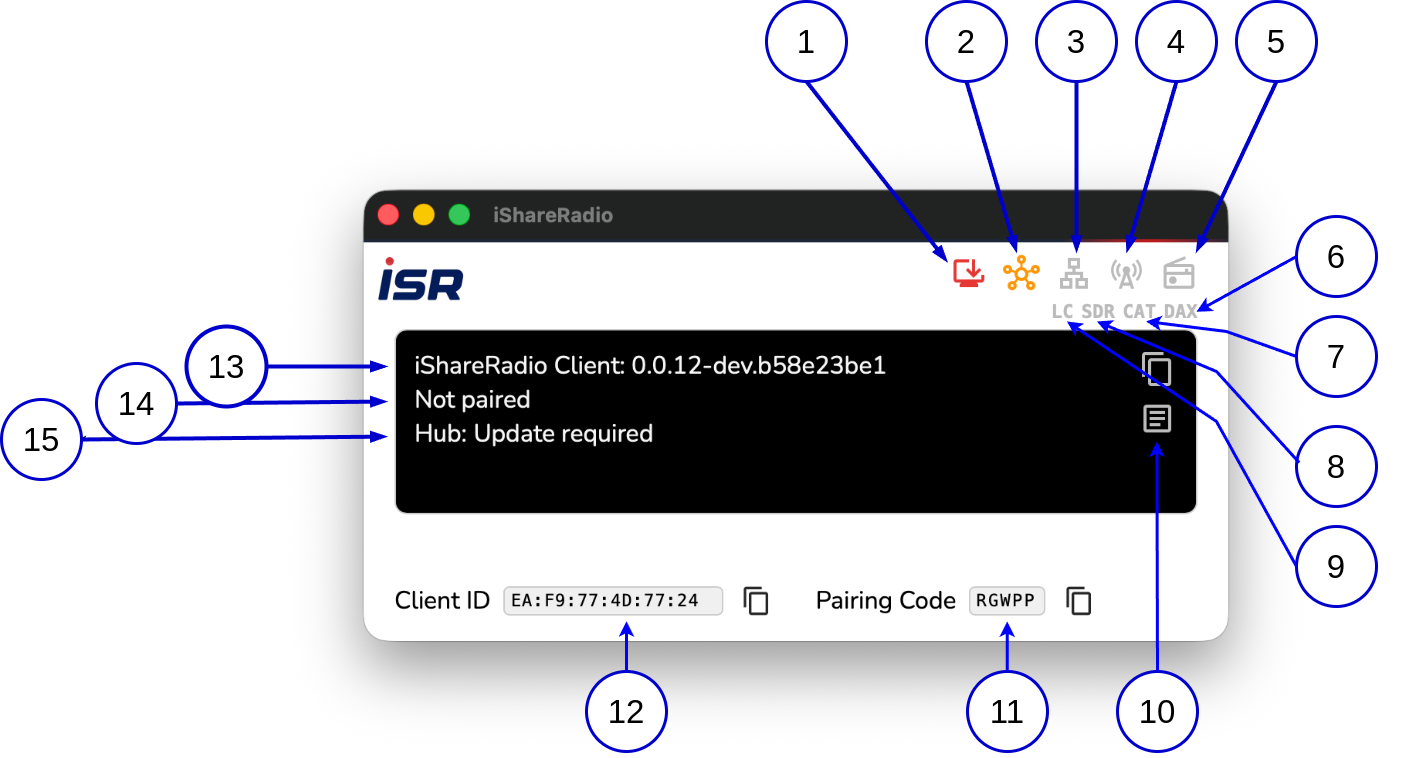Image resolution: width=1407 pixels, height=758 pixels.
Task: Select the Client ID field showing EA:F9:77:4D:77:24
Action: click(x=613, y=601)
